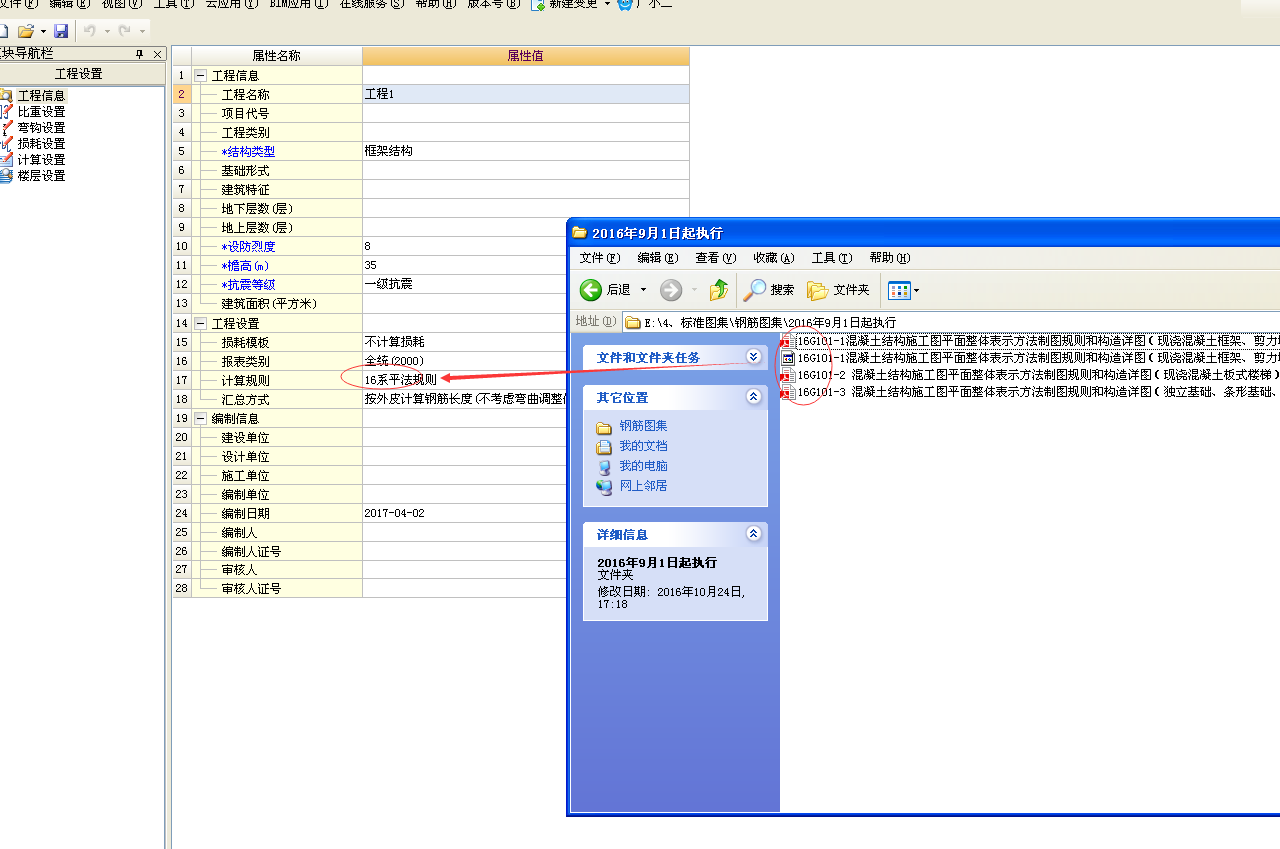Select 损耗设置 in the navigation list

41,144
